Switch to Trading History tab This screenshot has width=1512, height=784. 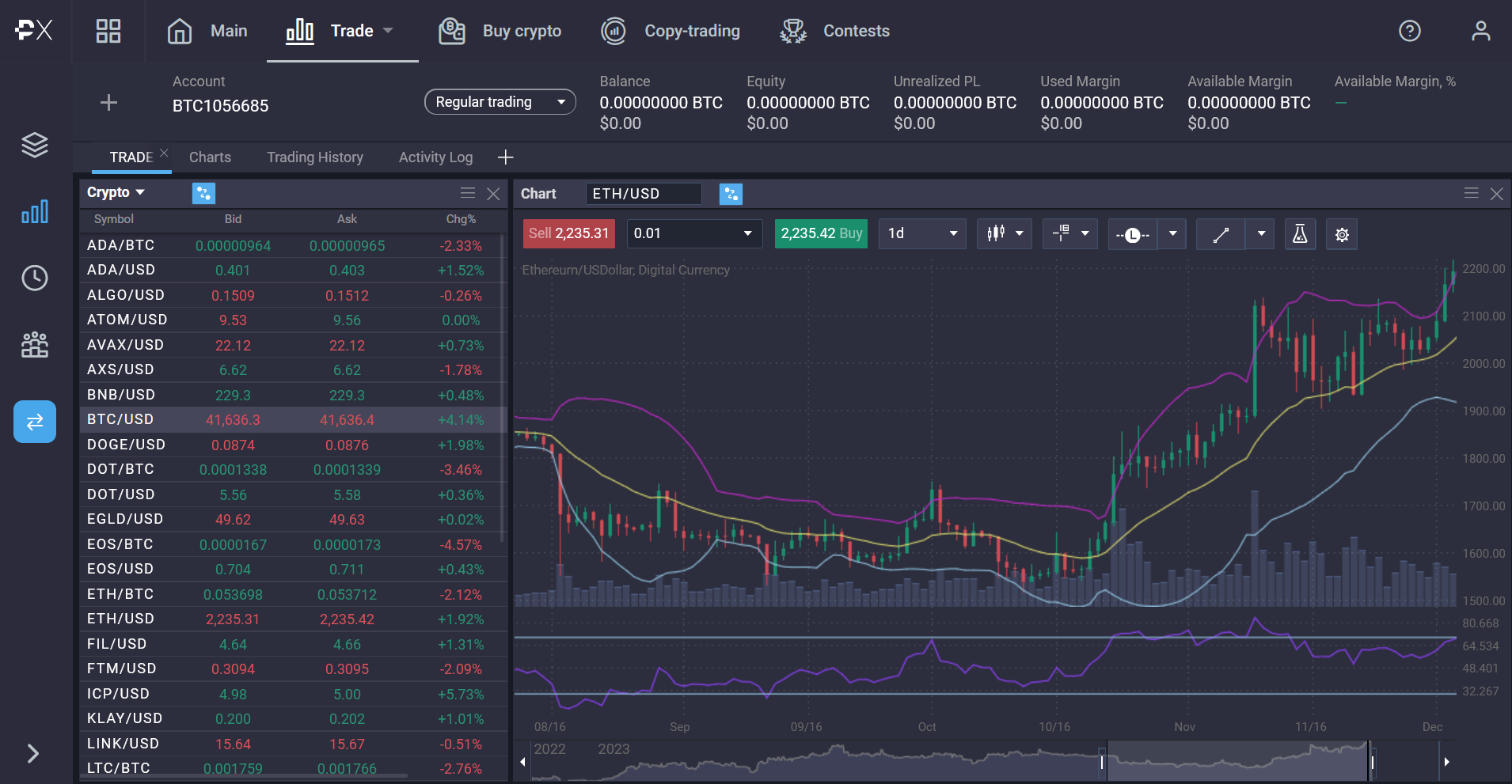[x=315, y=157]
